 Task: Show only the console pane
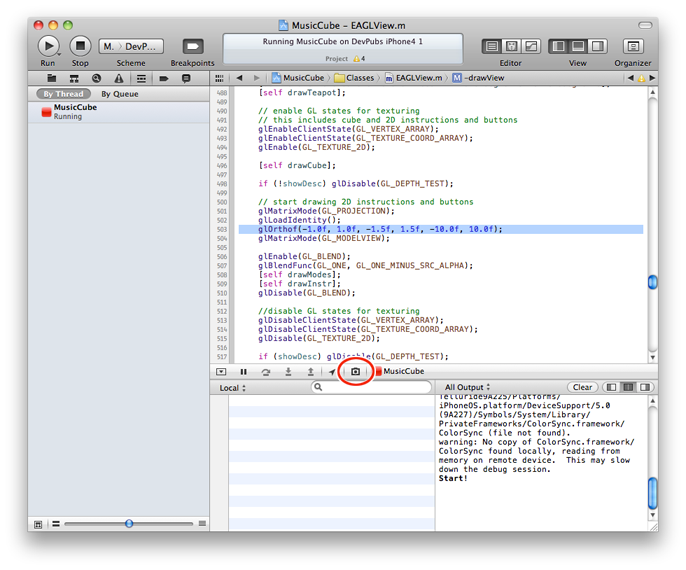[x=645, y=387]
